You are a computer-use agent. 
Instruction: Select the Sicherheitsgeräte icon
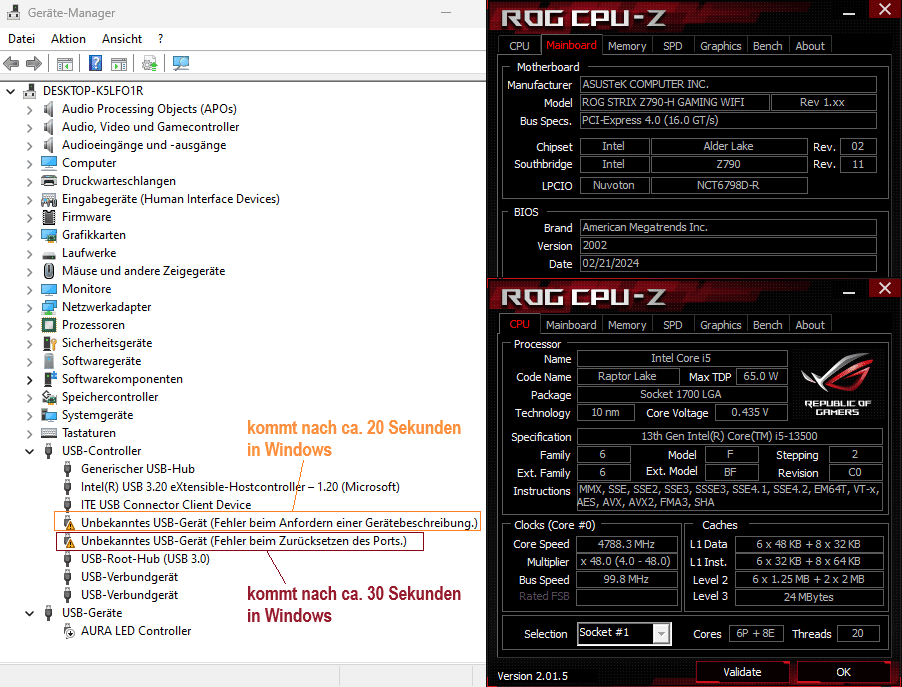49,343
